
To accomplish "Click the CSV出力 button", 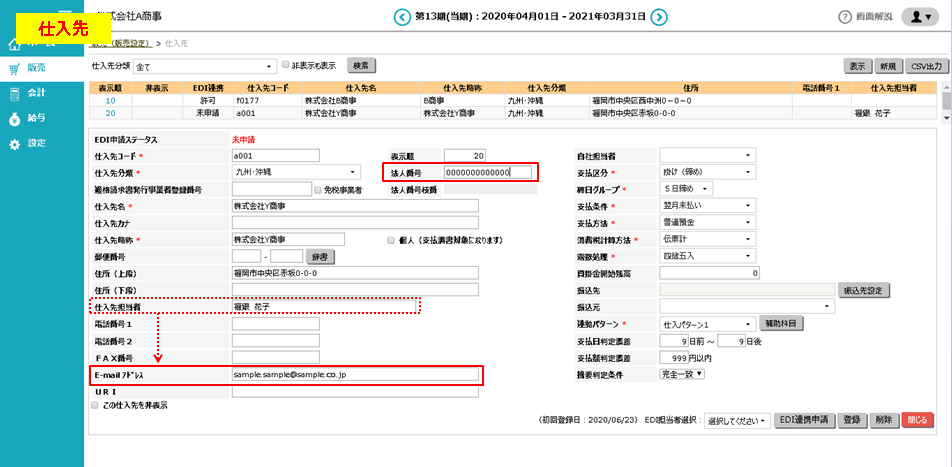I will 925,65.
